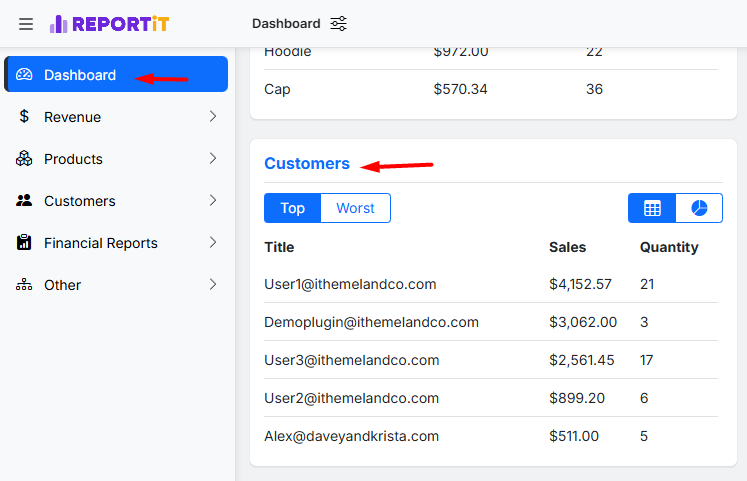This screenshot has height=481, width=747.
Task: Click the Financial Reports clipboard icon
Action: point(25,243)
